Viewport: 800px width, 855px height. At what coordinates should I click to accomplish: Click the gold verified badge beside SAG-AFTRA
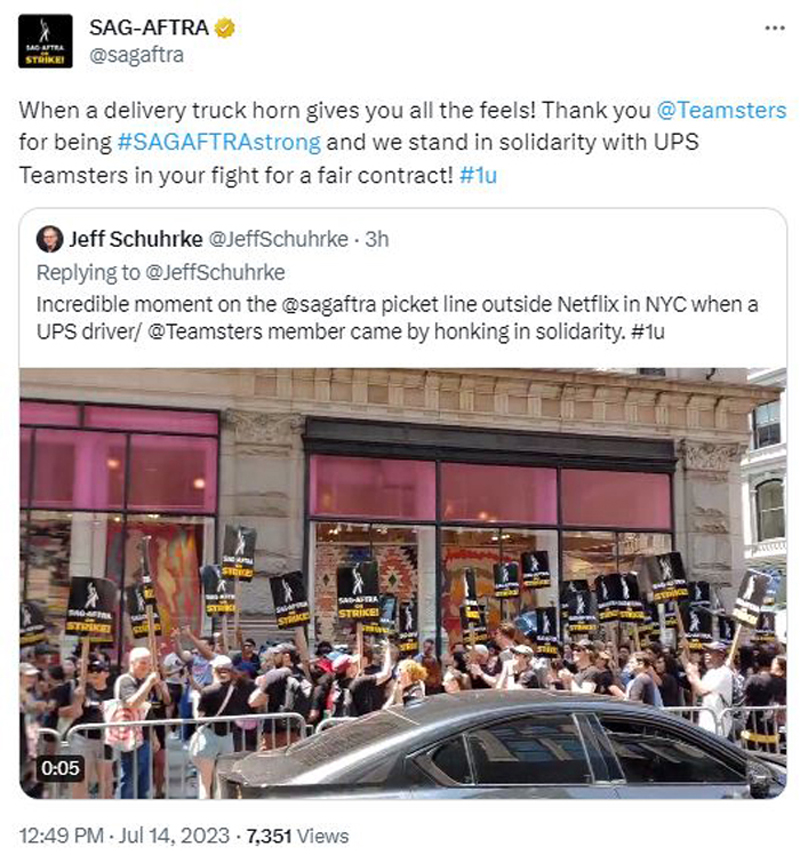[224, 27]
